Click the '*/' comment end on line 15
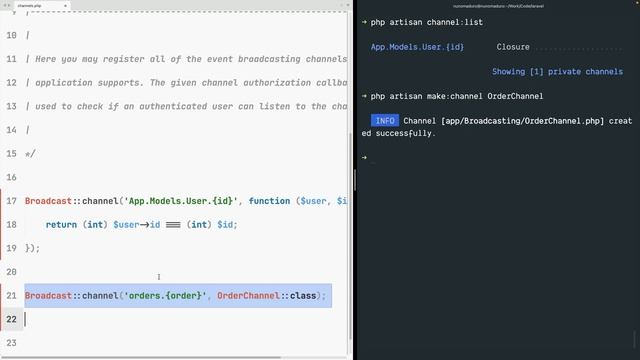The width and height of the screenshot is (640, 360). pyautogui.click(x=30, y=154)
